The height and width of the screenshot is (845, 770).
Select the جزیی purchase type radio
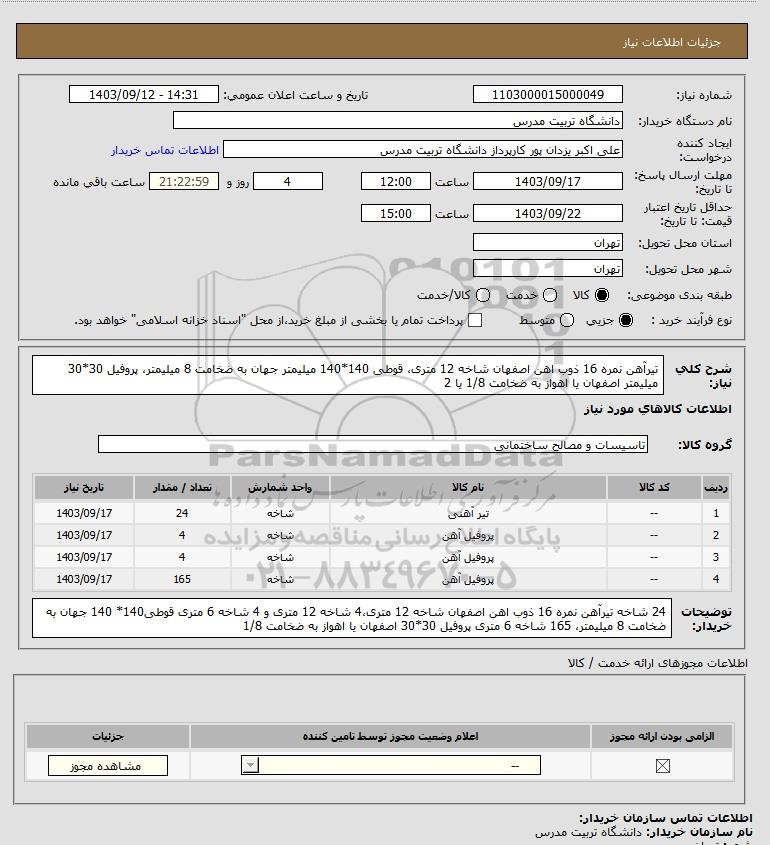point(626,320)
